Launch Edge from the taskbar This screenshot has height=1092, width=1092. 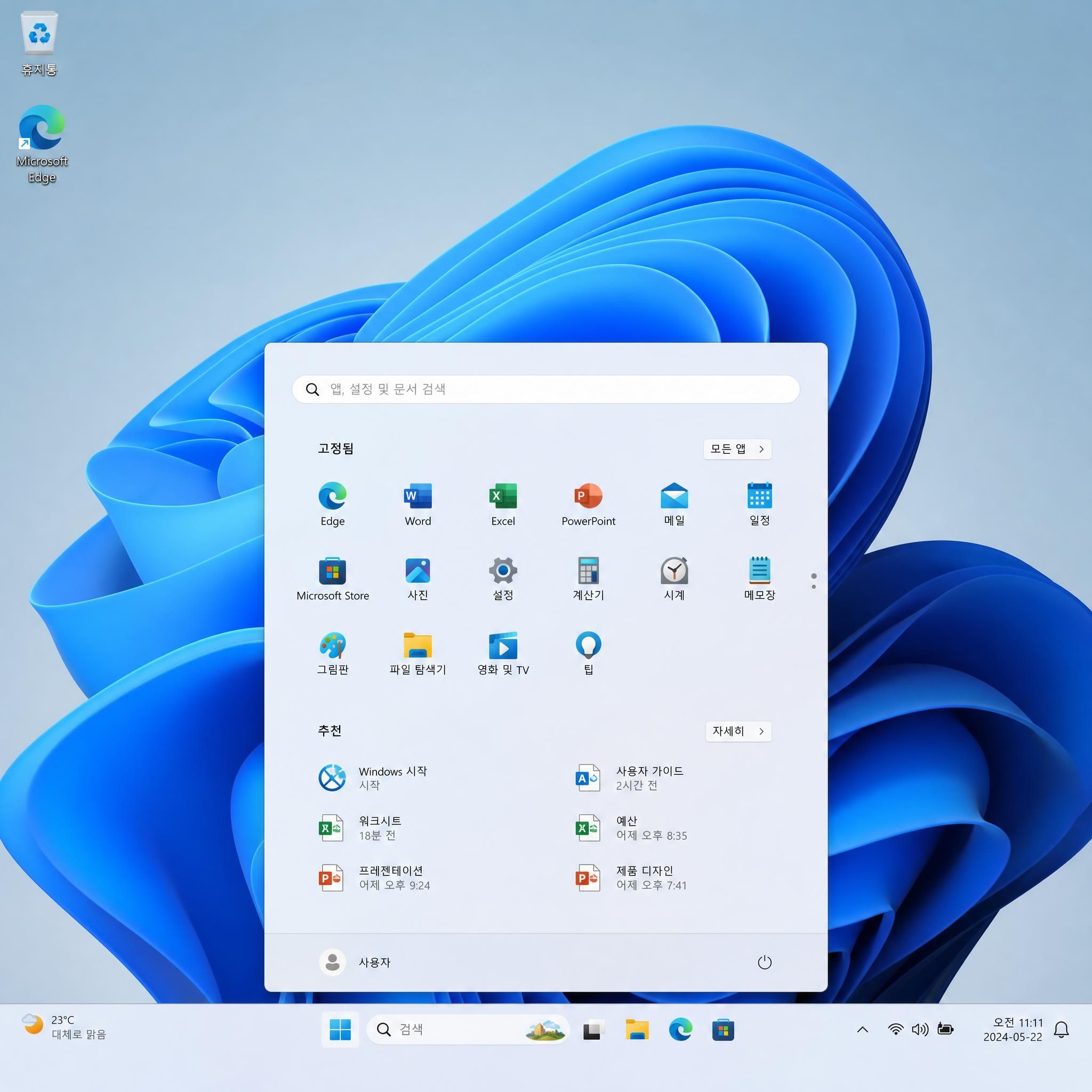680,1029
